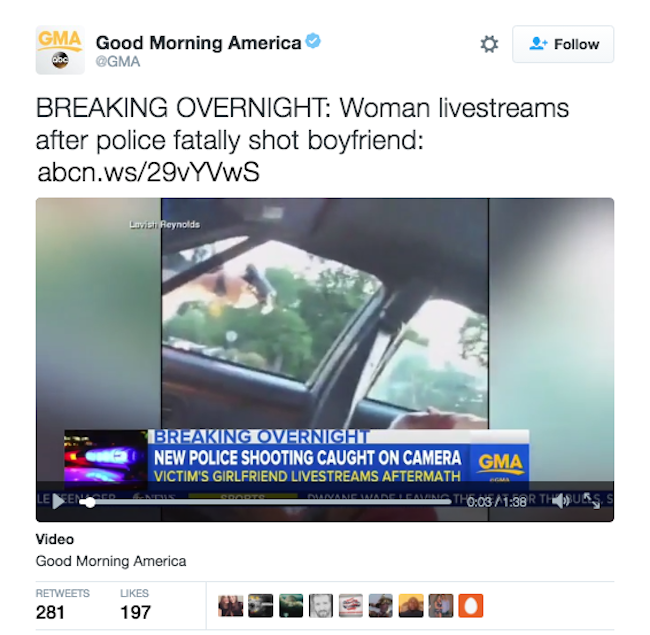Click the GMA profile avatar logo

point(60,50)
